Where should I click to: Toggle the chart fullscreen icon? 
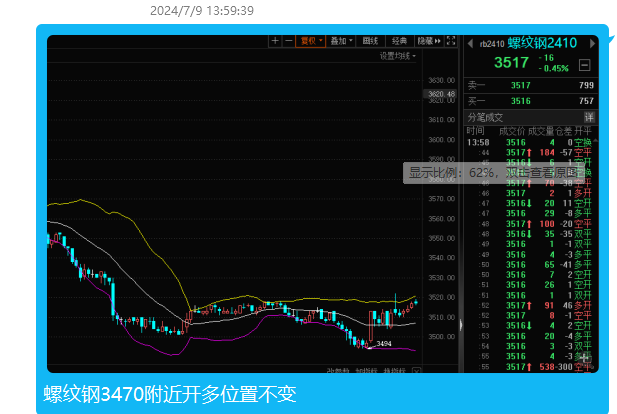pyautogui.click(x=451, y=41)
